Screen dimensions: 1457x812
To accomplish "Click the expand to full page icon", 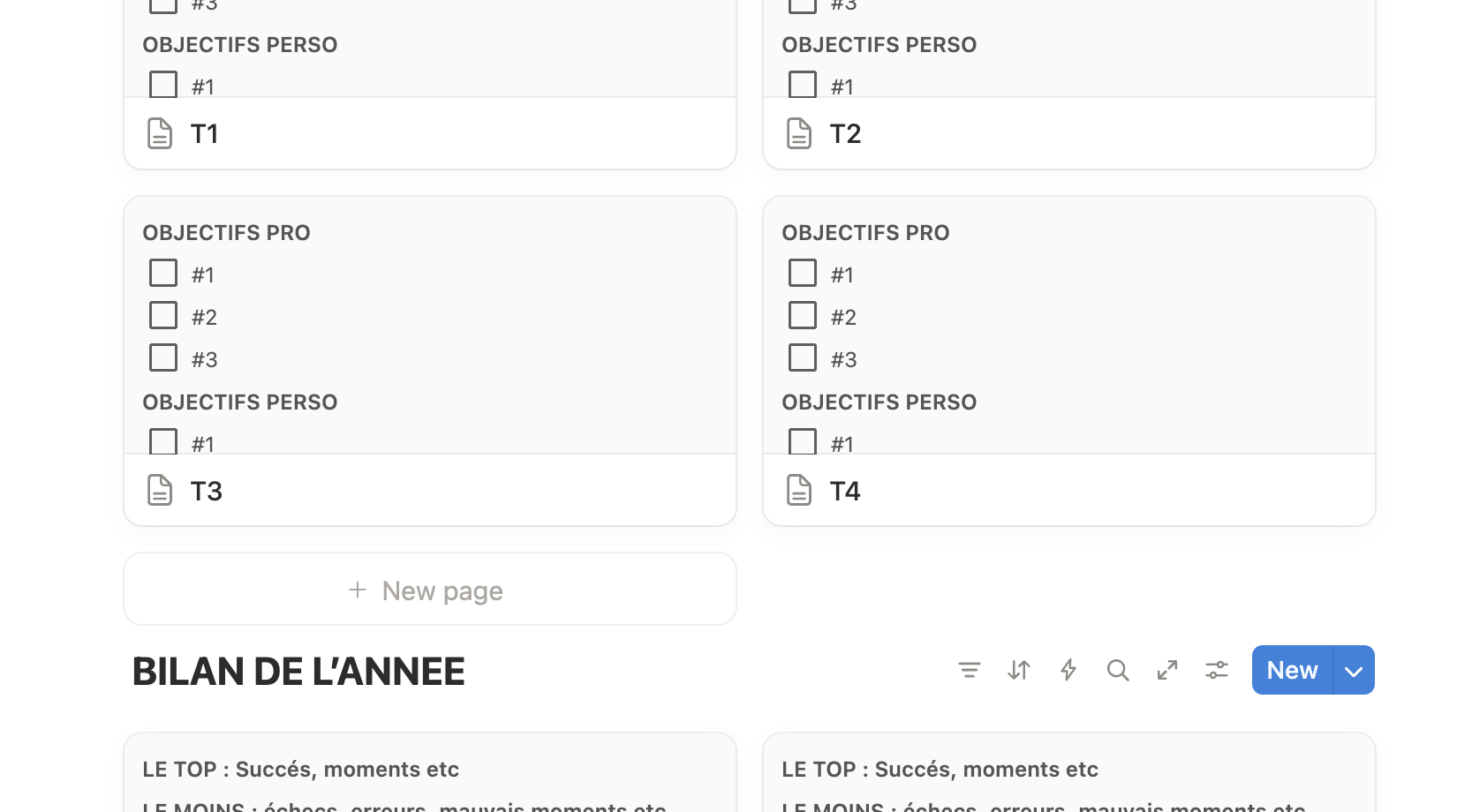I will click(1167, 671).
